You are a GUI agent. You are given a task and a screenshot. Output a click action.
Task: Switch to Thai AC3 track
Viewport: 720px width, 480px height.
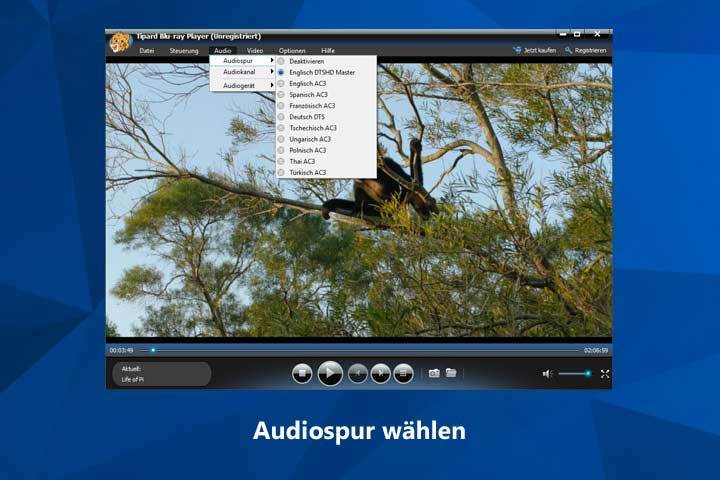click(x=326, y=161)
